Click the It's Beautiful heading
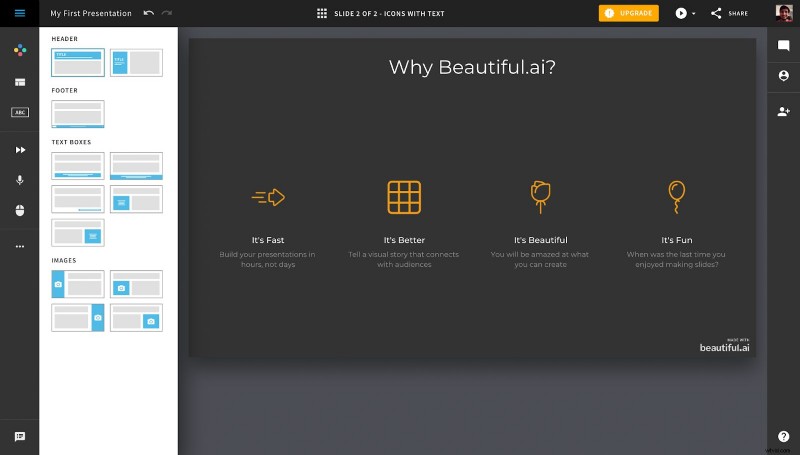800x455 pixels. click(x=540, y=240)
